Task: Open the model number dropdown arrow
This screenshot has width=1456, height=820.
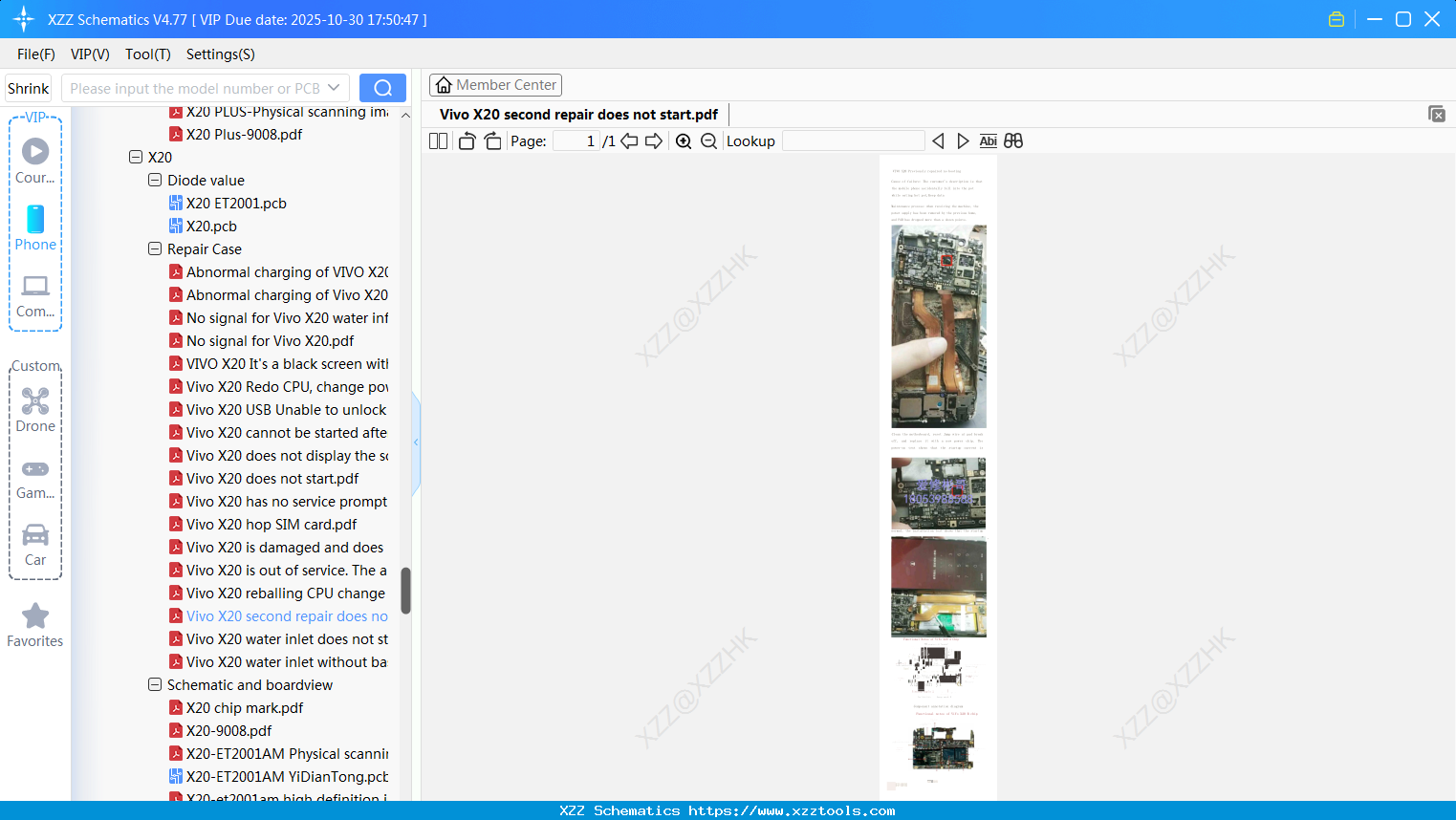Action: 334,88
